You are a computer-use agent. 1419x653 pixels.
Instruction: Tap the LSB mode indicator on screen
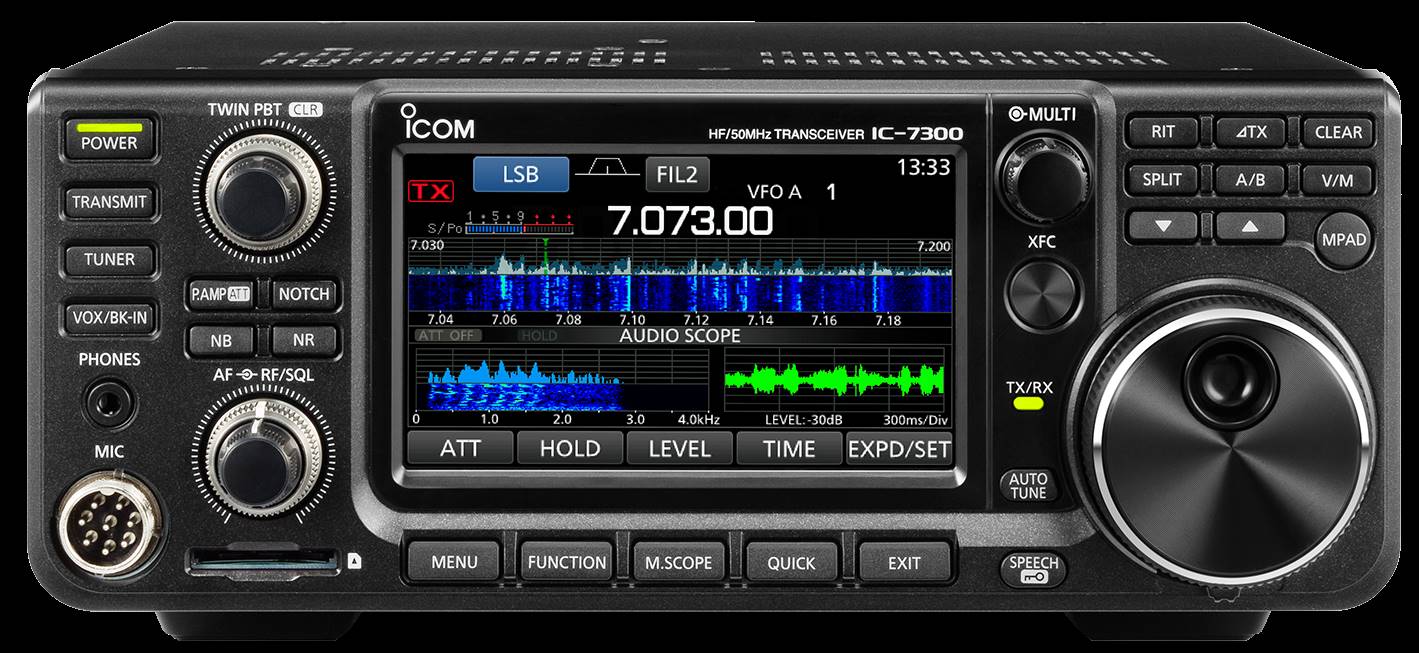coord(521,174)
